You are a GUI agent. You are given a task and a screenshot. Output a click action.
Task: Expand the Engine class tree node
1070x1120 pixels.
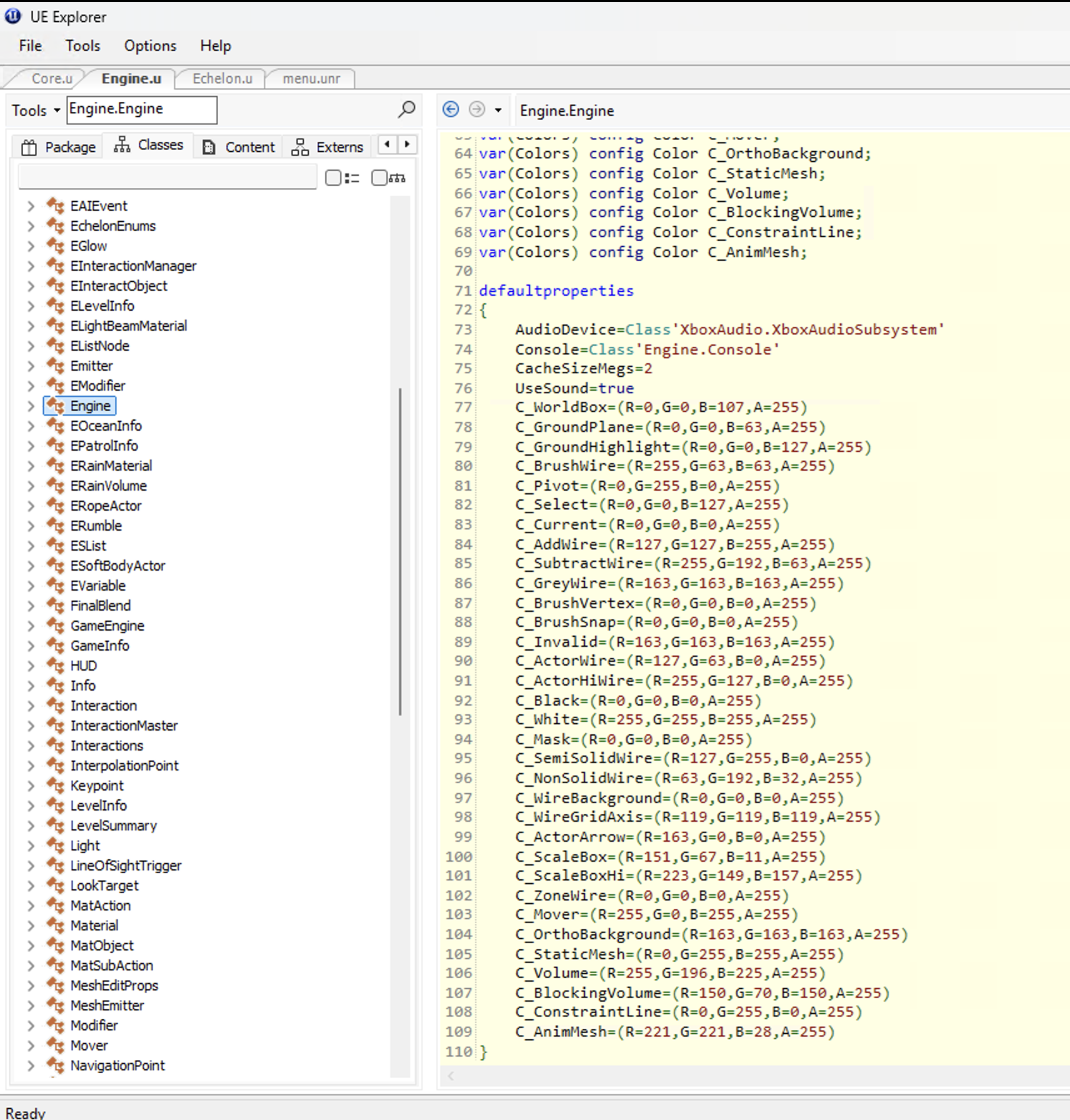click(x=30, y=406)
